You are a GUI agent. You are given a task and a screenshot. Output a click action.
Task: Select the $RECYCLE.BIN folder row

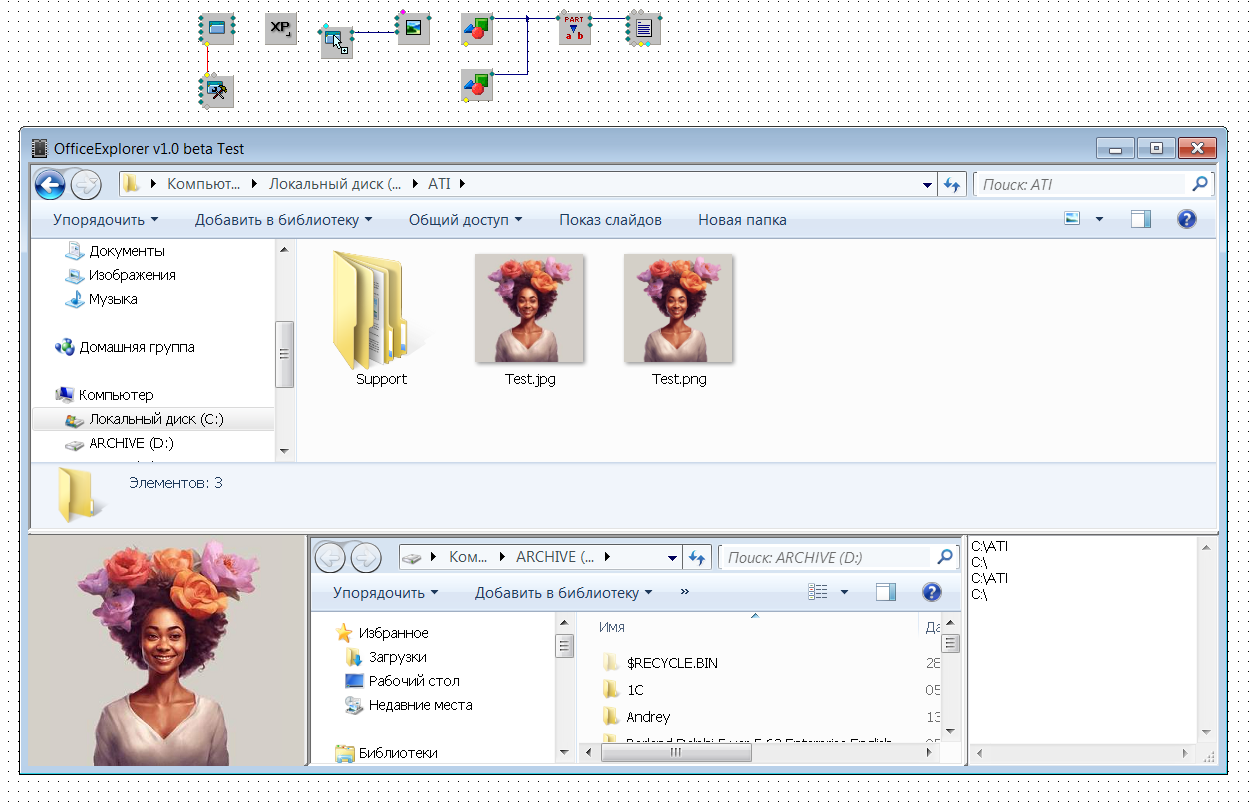(x=660, y=663)
